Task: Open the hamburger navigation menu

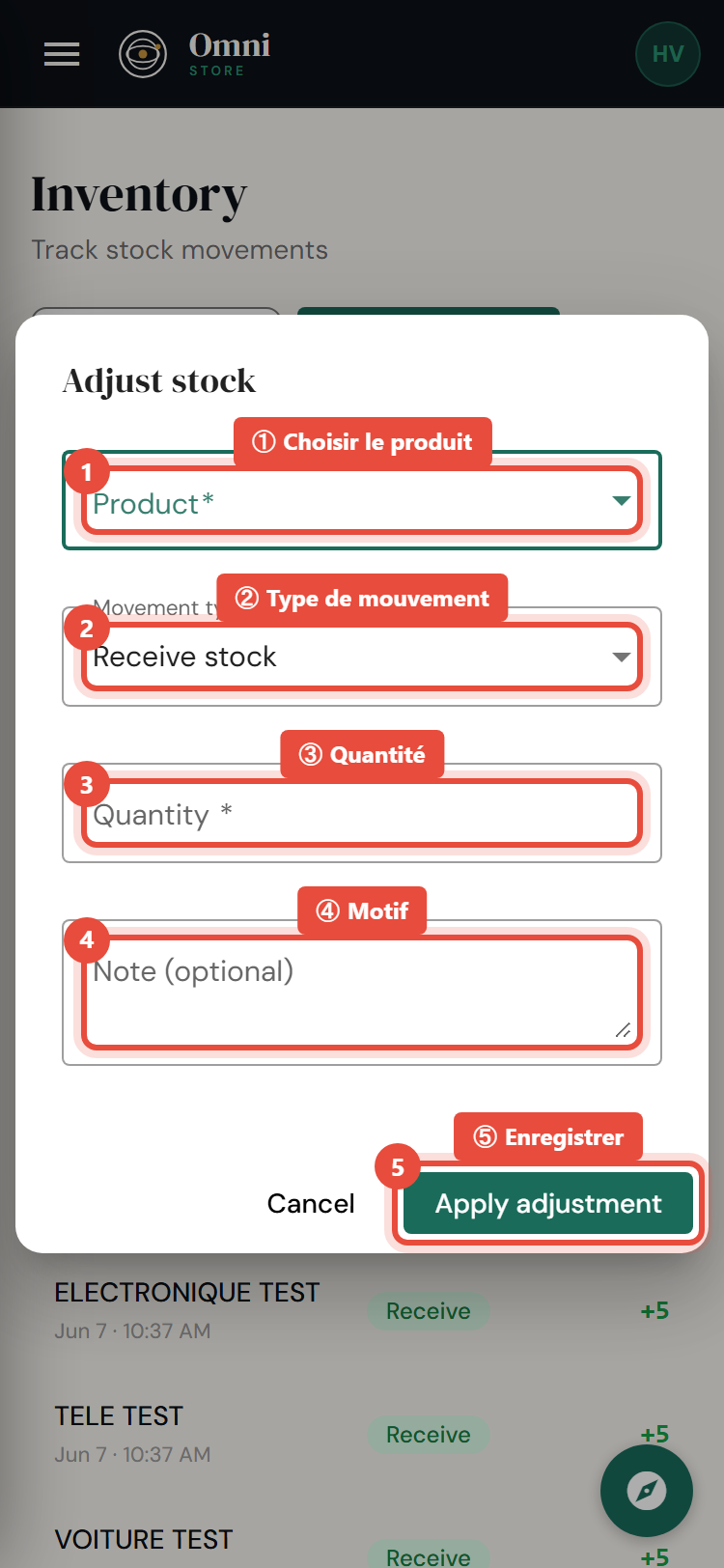Action: 62,54
